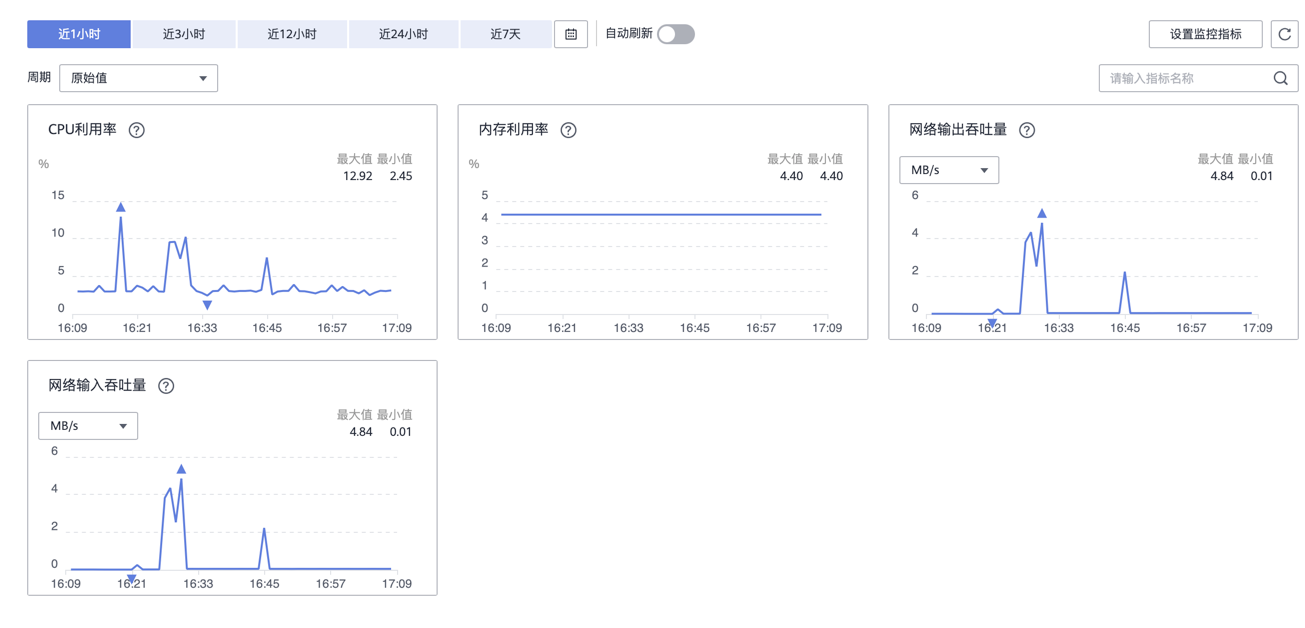Select the 近1小时 time range tab

(x=79, y=34)
